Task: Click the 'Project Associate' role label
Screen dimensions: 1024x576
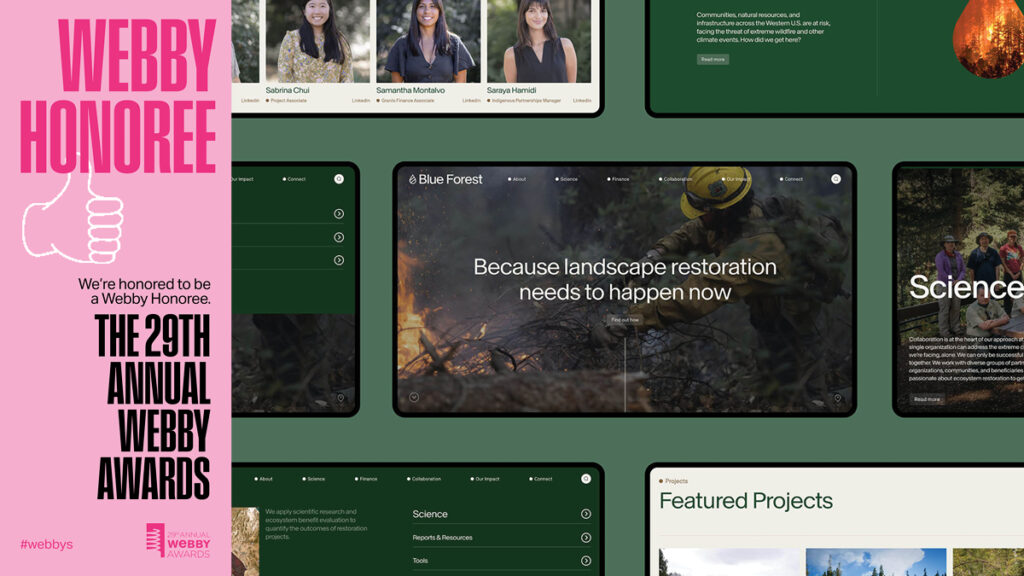Action: click(288, 101)
